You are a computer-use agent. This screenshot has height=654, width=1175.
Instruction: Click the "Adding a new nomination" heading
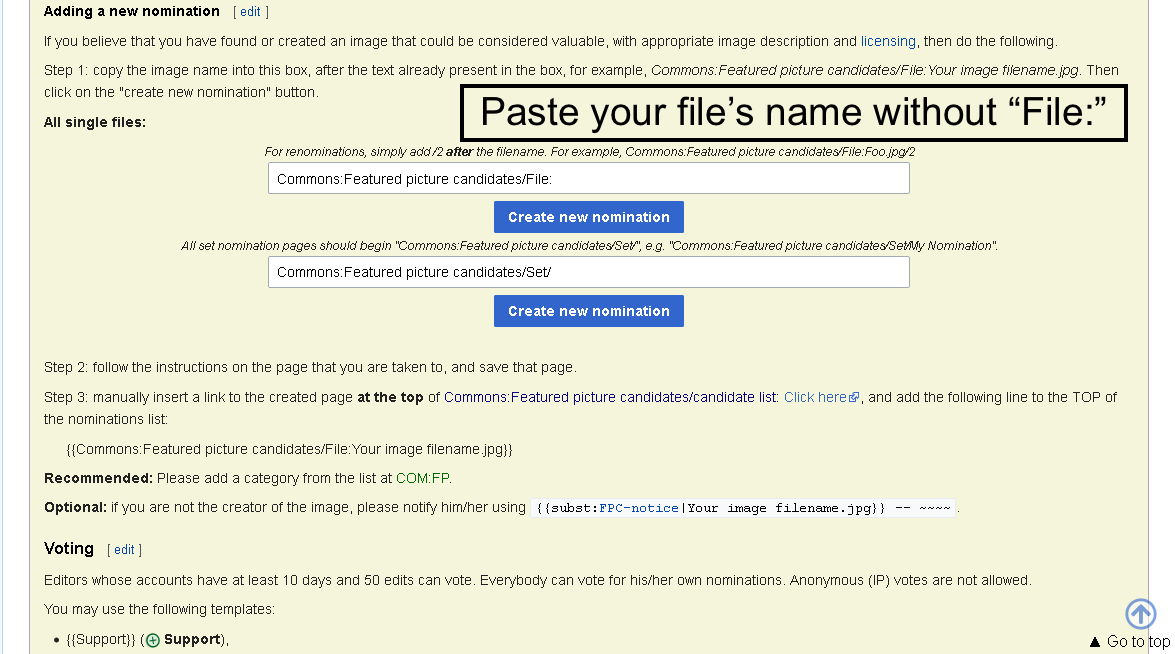[x=132, y=12]
